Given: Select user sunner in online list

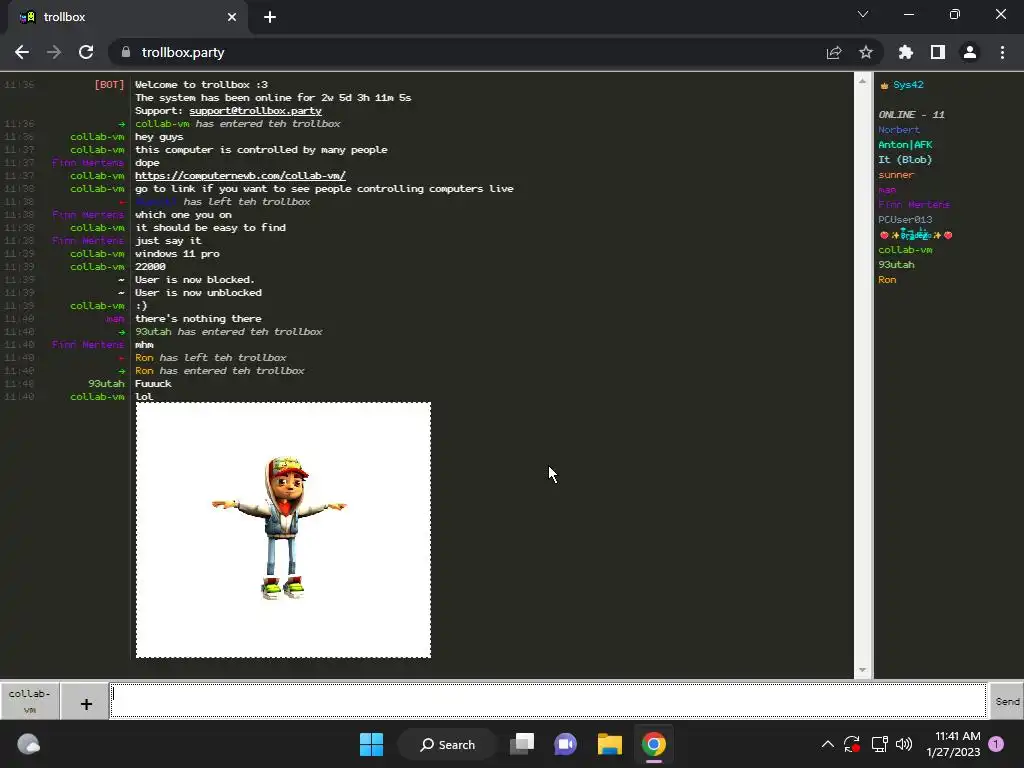Looking at the screenshot, I should pos(896,174).
